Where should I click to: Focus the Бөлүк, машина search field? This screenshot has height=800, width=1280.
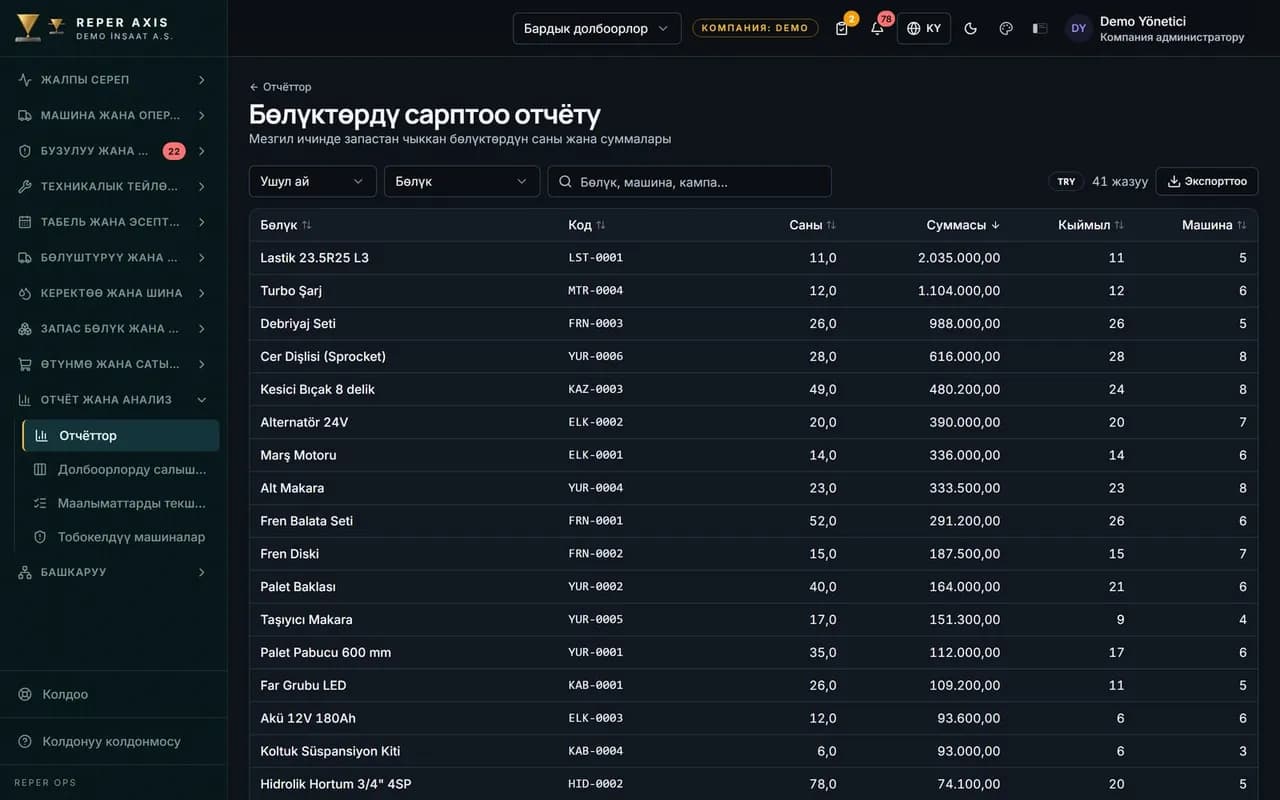(689, 181)
